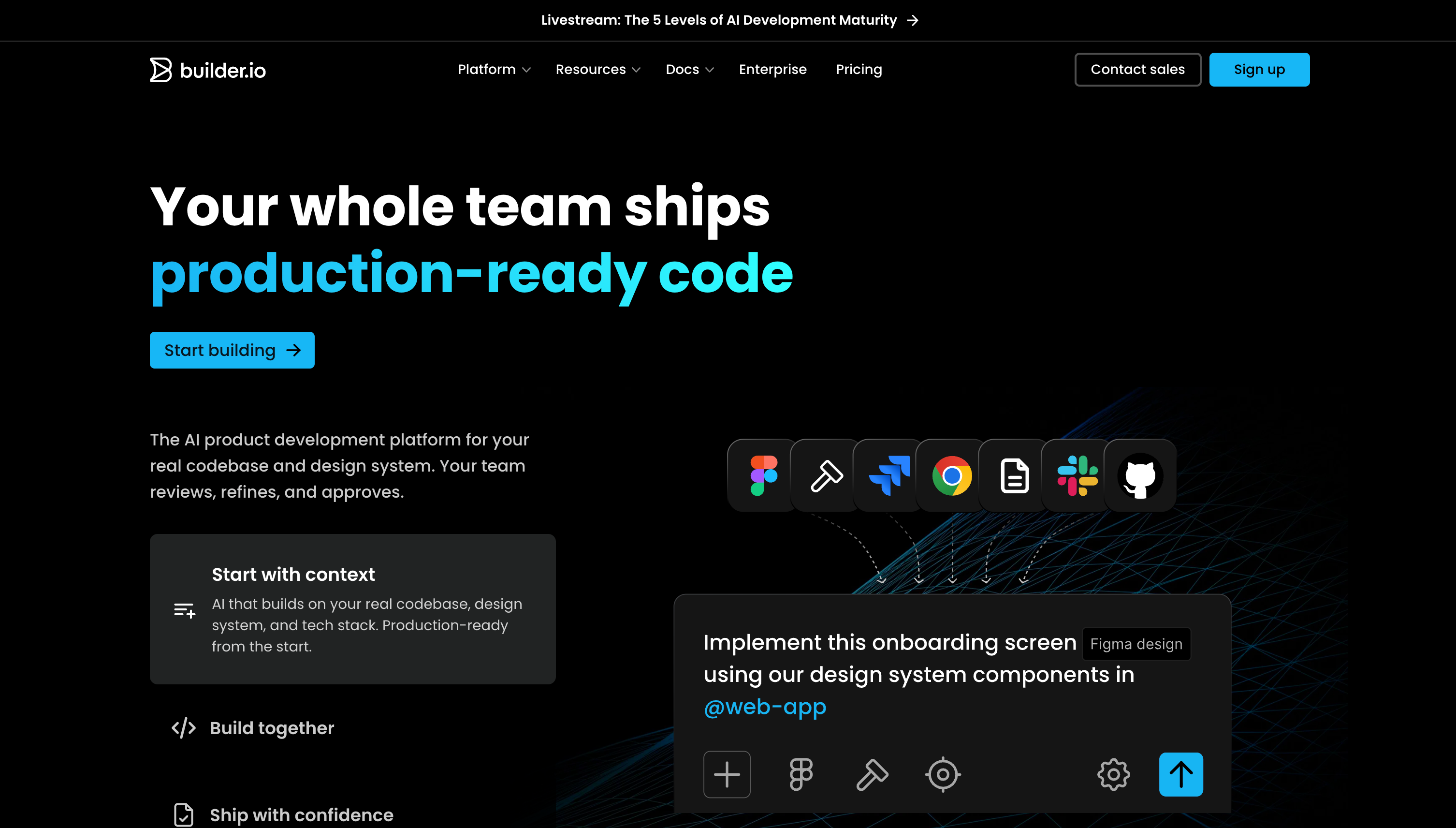
Task: Expand the Platform dropdown menu
Action: tap(493, 69)
